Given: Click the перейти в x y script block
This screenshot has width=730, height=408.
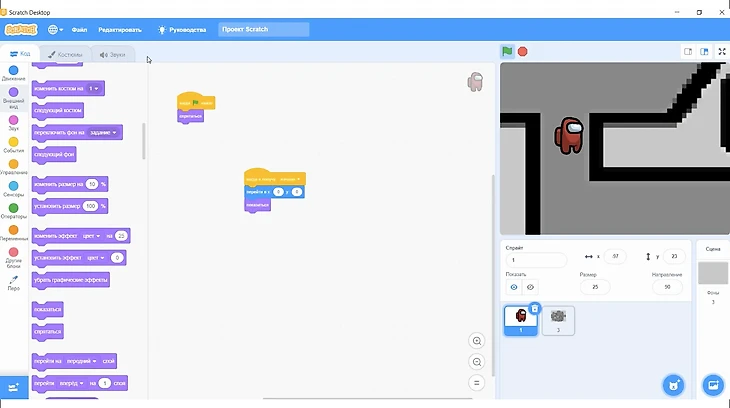Looking at the screenshot, I should tap(274, 192).
